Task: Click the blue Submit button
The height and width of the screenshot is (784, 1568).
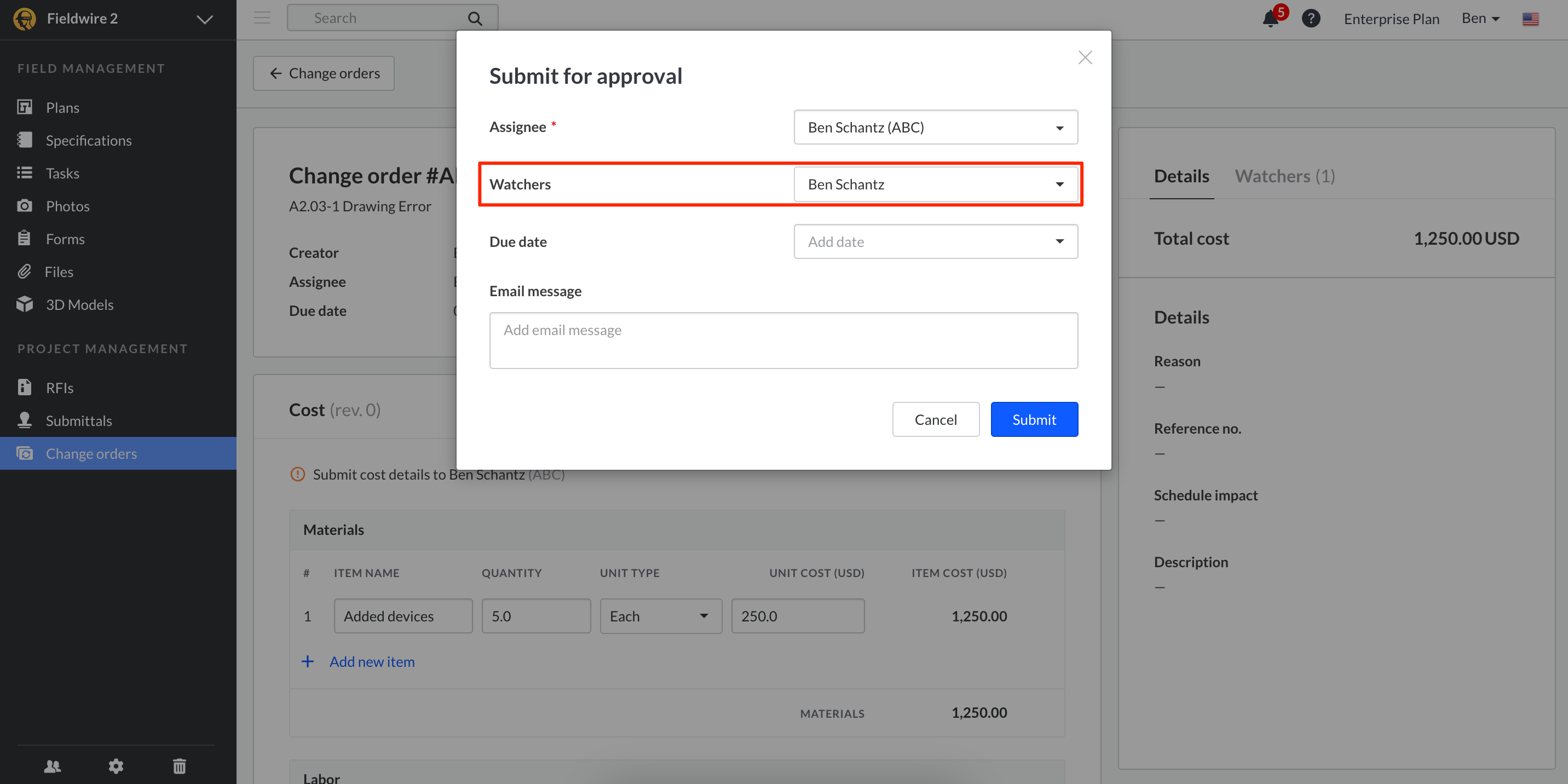Action: coord(1034,419)
